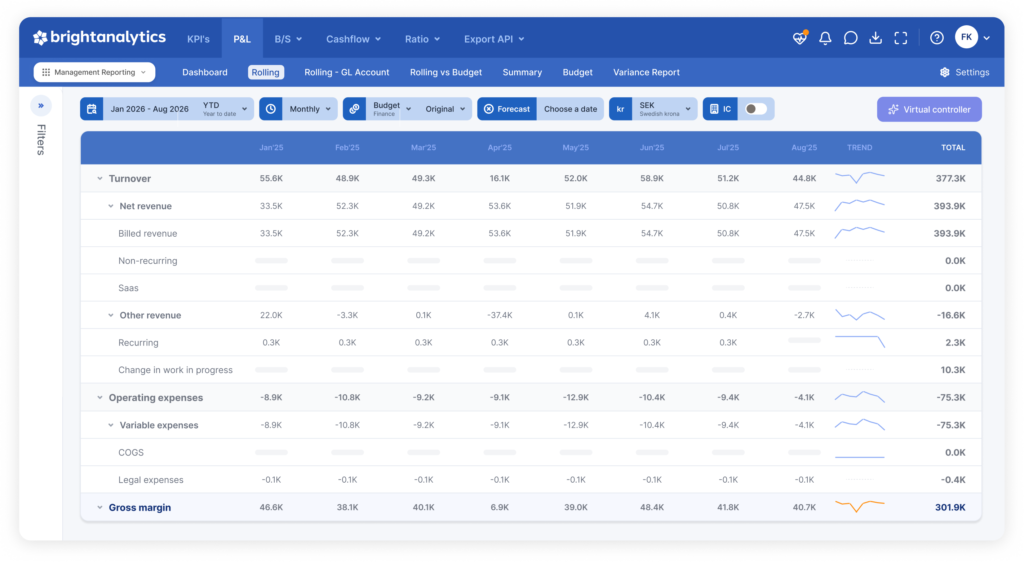Screen dimensions: 1024x562
Task: Click the clock icon next to Monthly
Action: 270,109
